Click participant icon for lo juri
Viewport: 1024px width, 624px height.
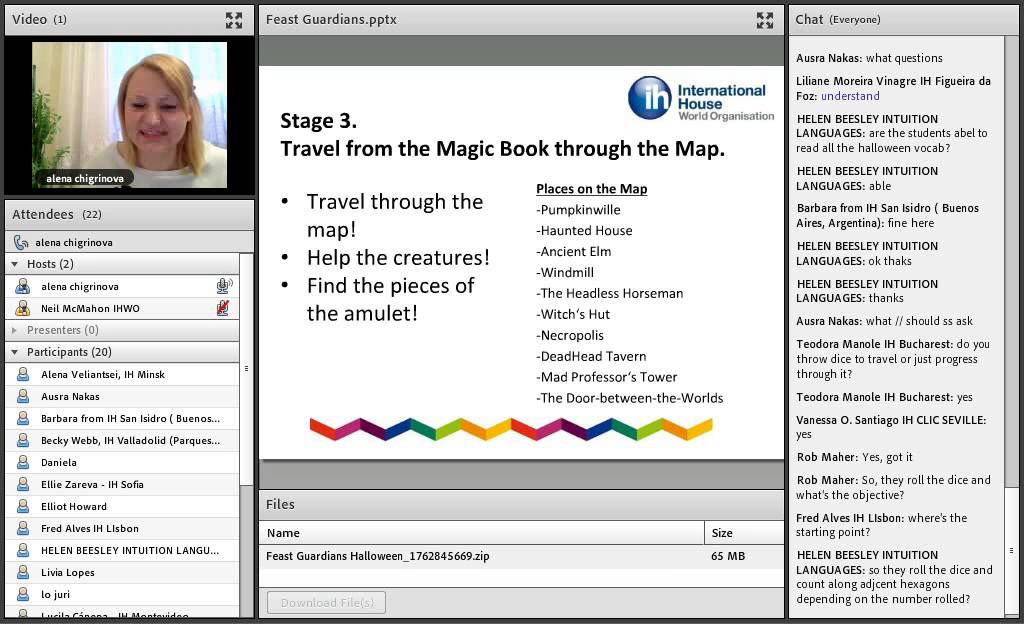[23, 595]
